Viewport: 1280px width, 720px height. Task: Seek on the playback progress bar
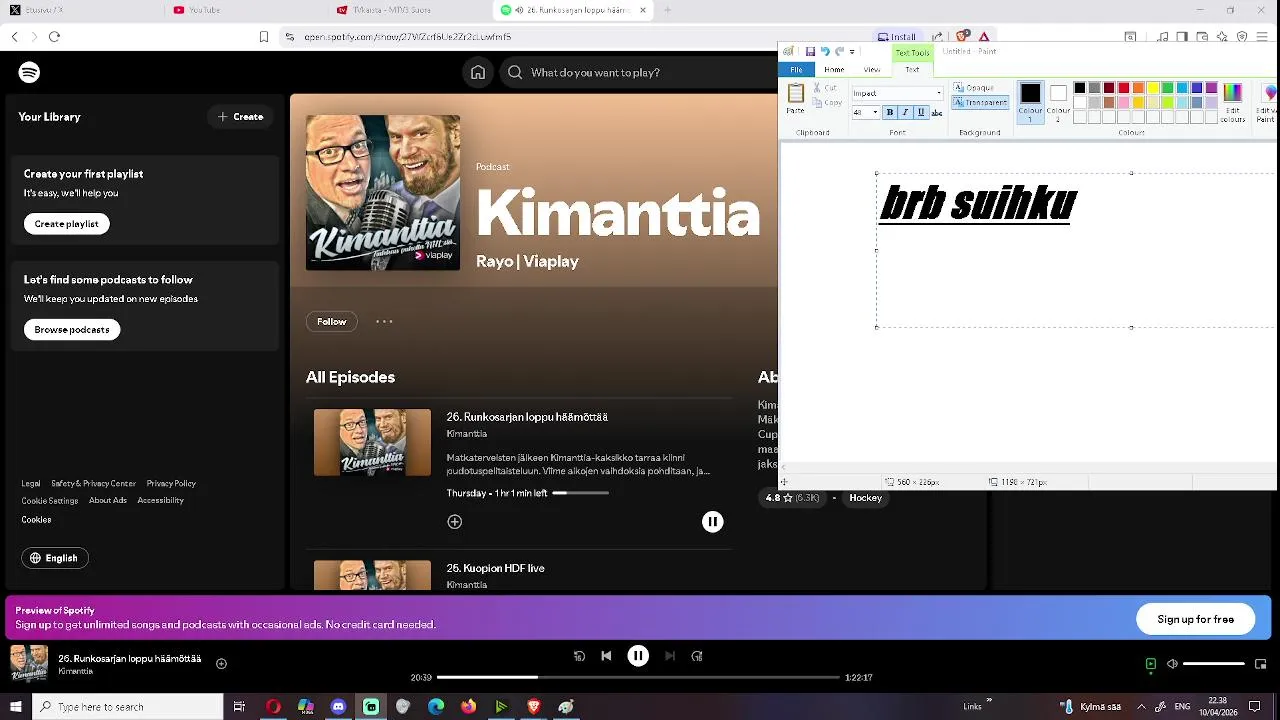[638, 677]
